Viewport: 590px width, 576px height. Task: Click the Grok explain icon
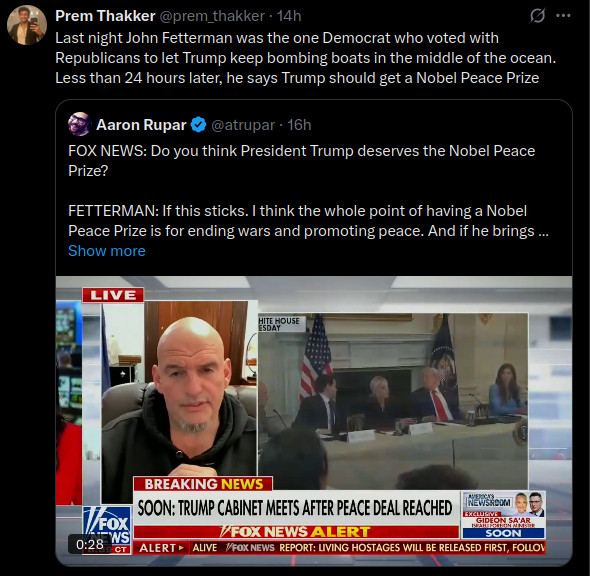coord(537,16)
